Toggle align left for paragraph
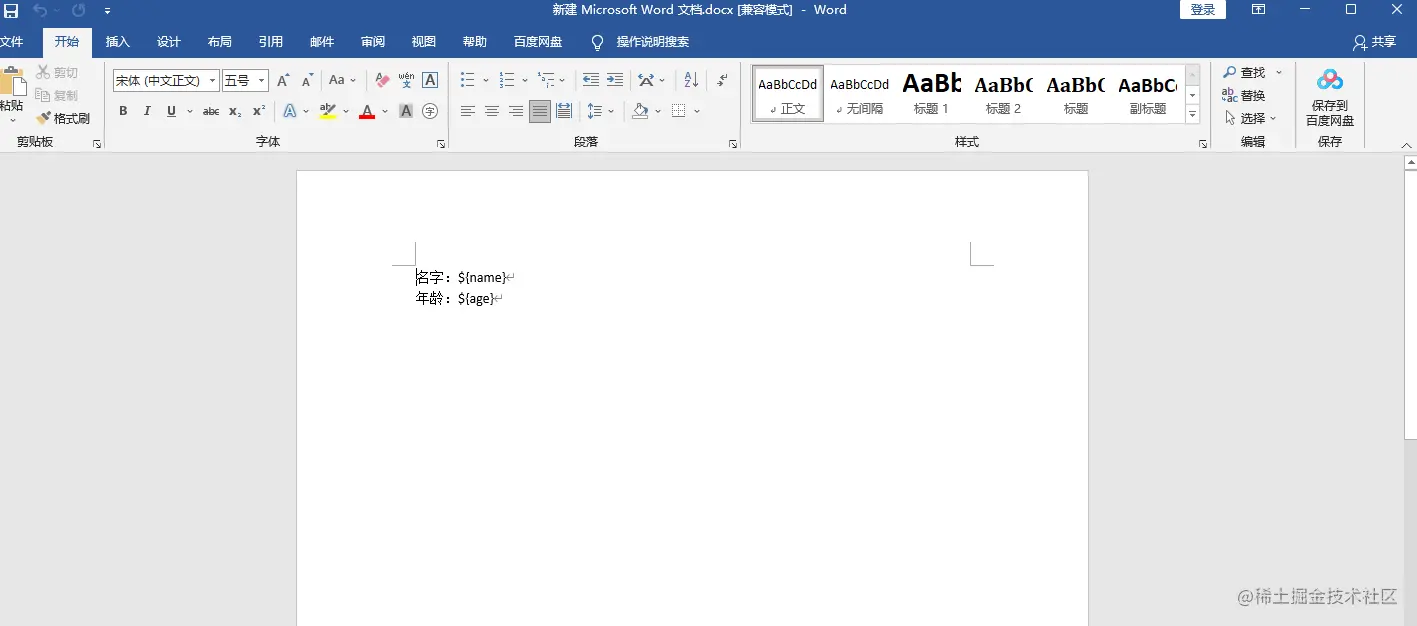Screen dimensions: 1417x626 point(468,111)
